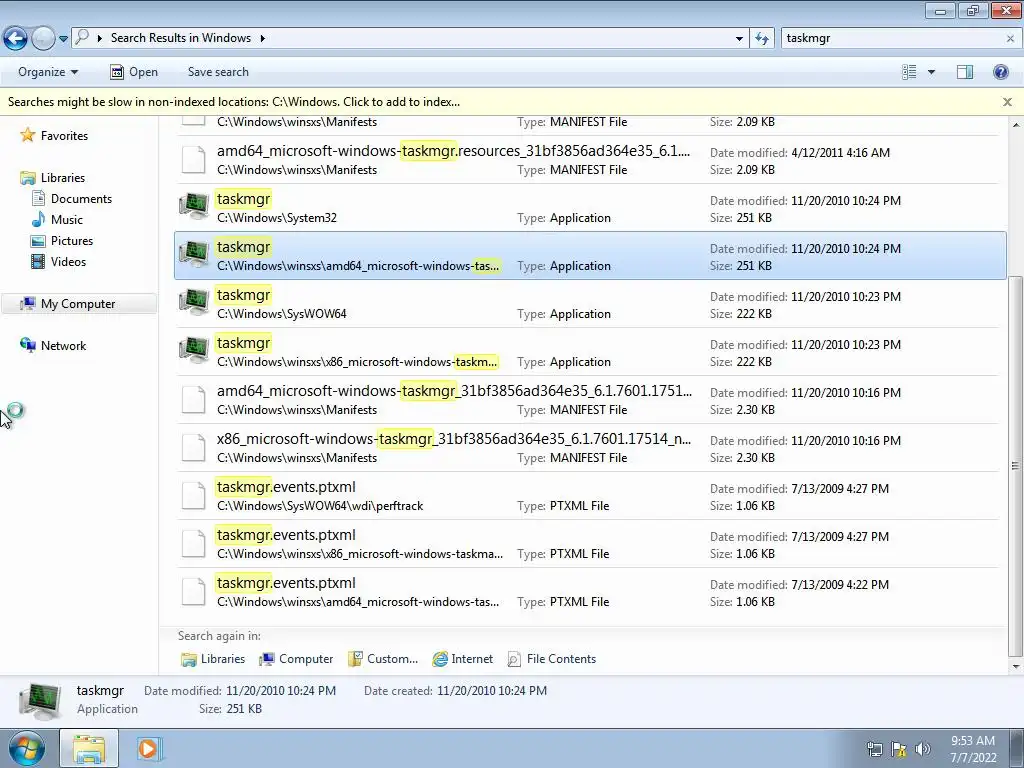Search again on the Internet

pyautogui.click(x=462, y=659)
